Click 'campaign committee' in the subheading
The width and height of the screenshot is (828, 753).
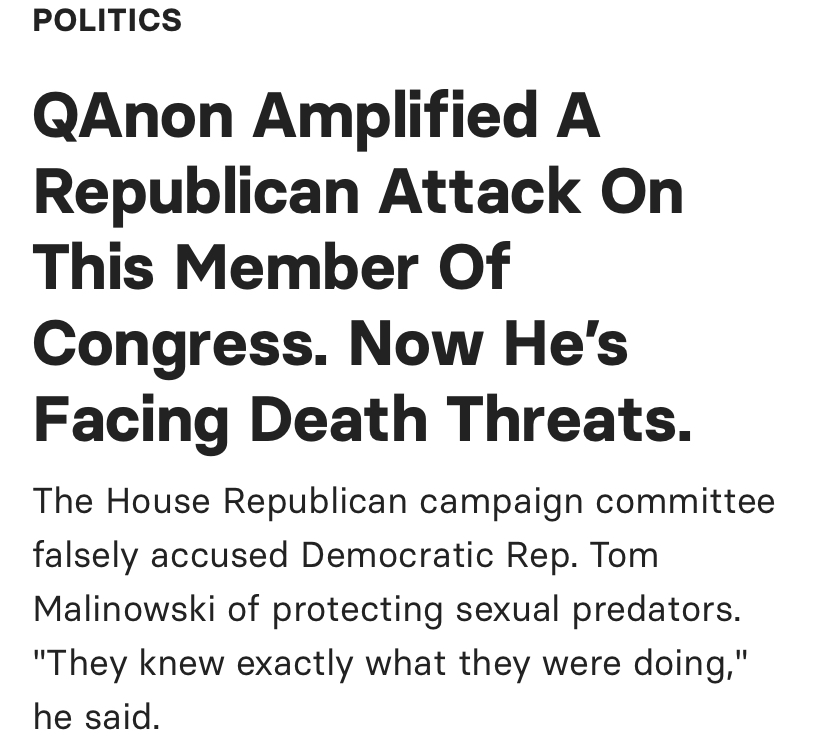point(597,501)
